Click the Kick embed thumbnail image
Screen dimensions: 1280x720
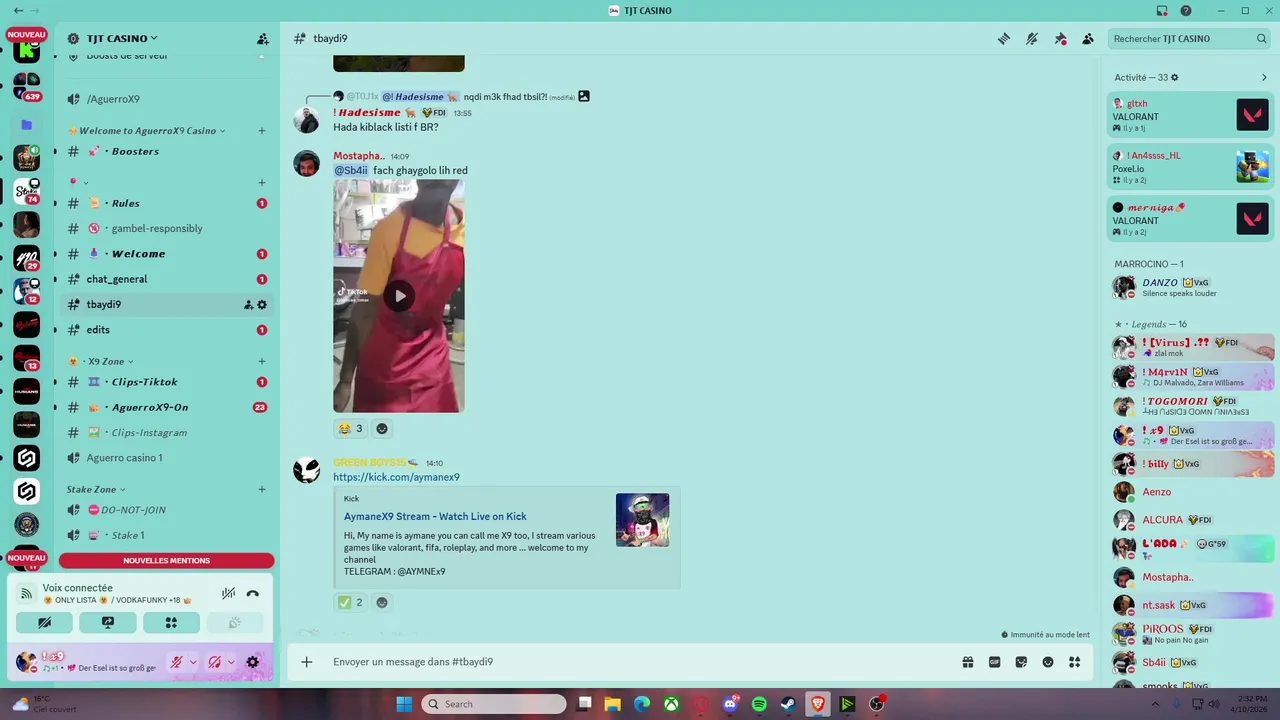click(x=642, y=520)
